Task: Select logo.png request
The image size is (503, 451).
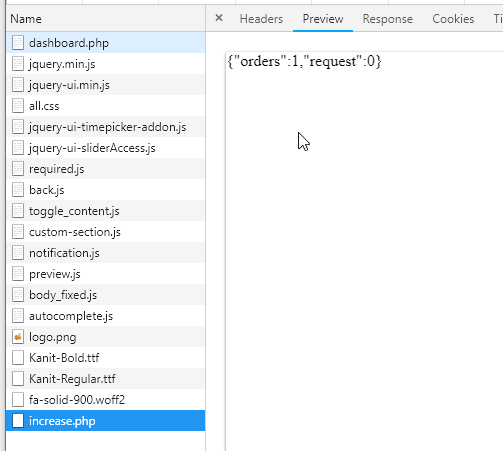Action: [106, 337]
